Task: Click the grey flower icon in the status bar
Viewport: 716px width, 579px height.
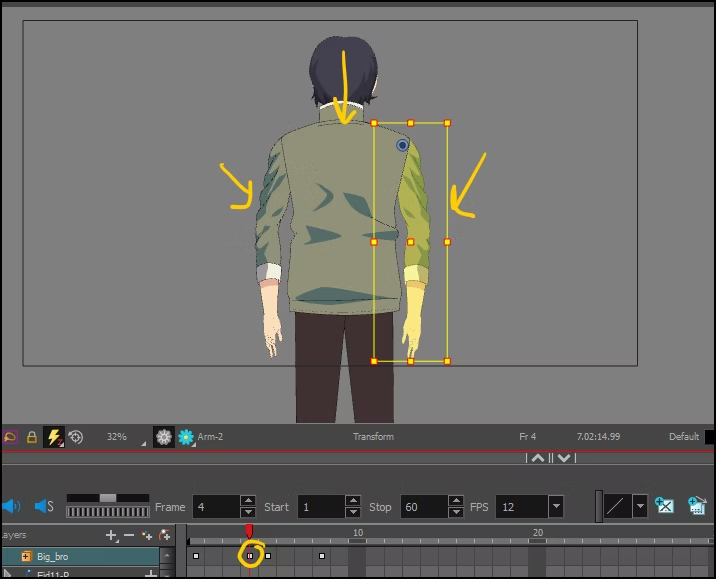Action: pos(163,437)
